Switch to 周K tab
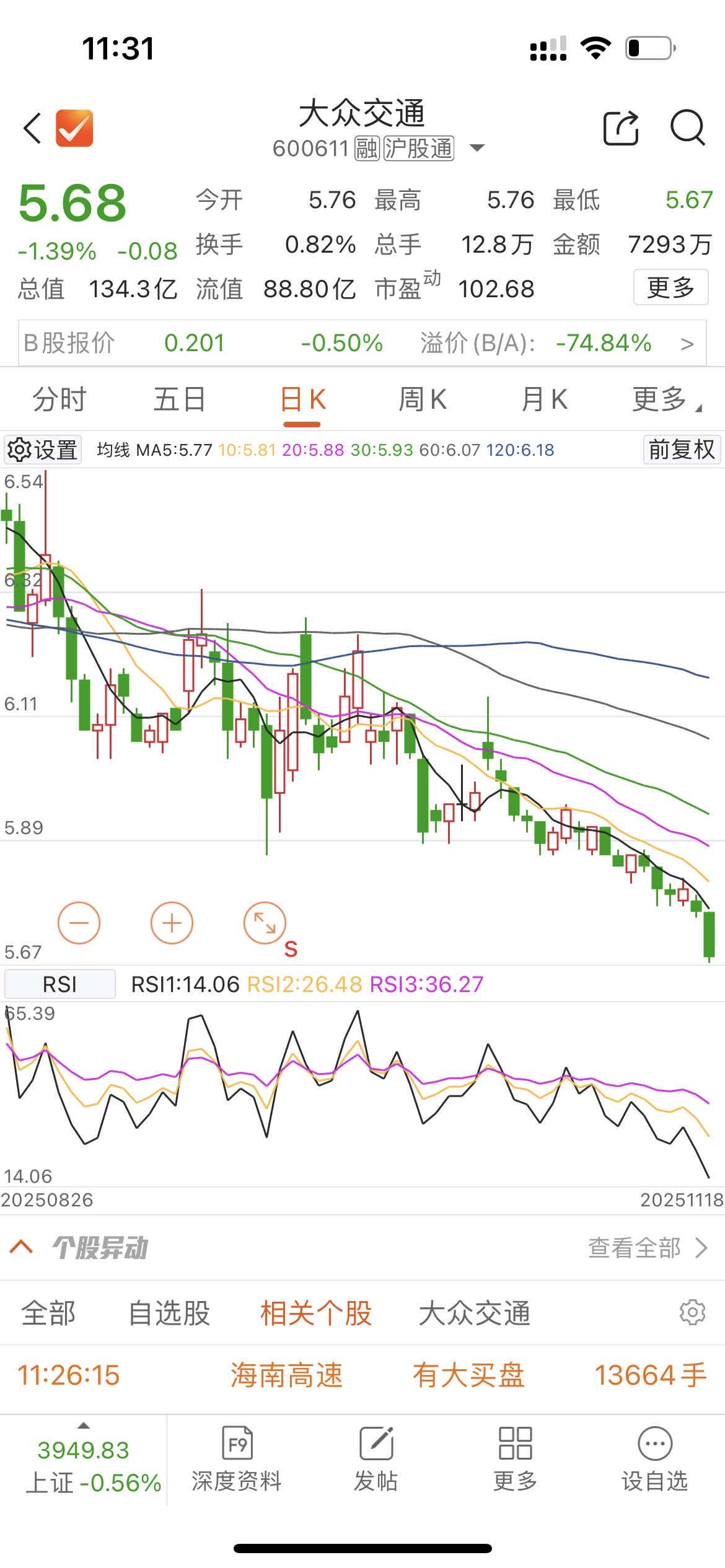 [423, 399]
